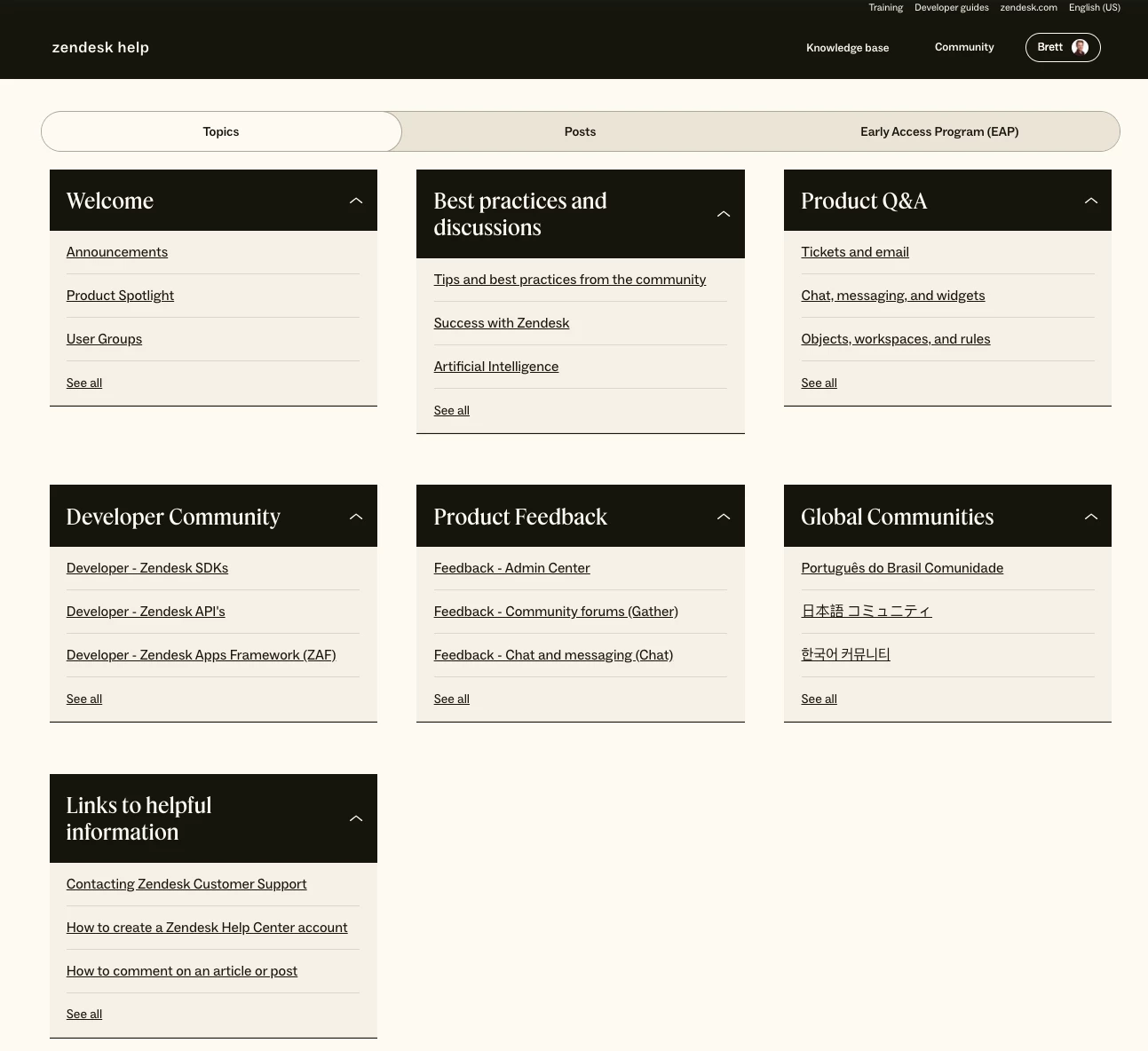The height and width of the screenshot is (1051, 1148).
Task: Open Developer - Zendesk SDKs topic
Action: coord(147,568)
